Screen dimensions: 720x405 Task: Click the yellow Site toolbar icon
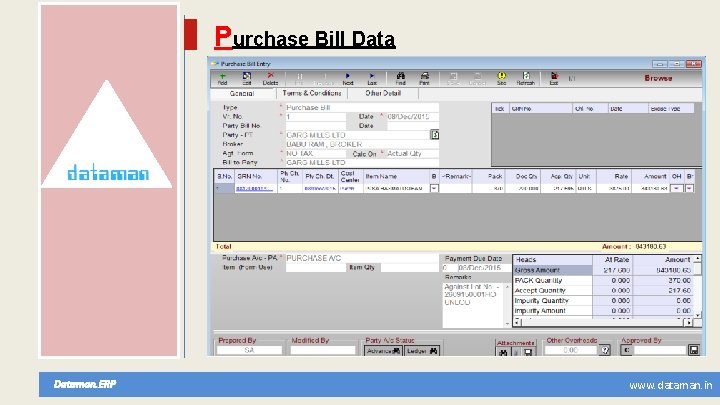point(501,79)
